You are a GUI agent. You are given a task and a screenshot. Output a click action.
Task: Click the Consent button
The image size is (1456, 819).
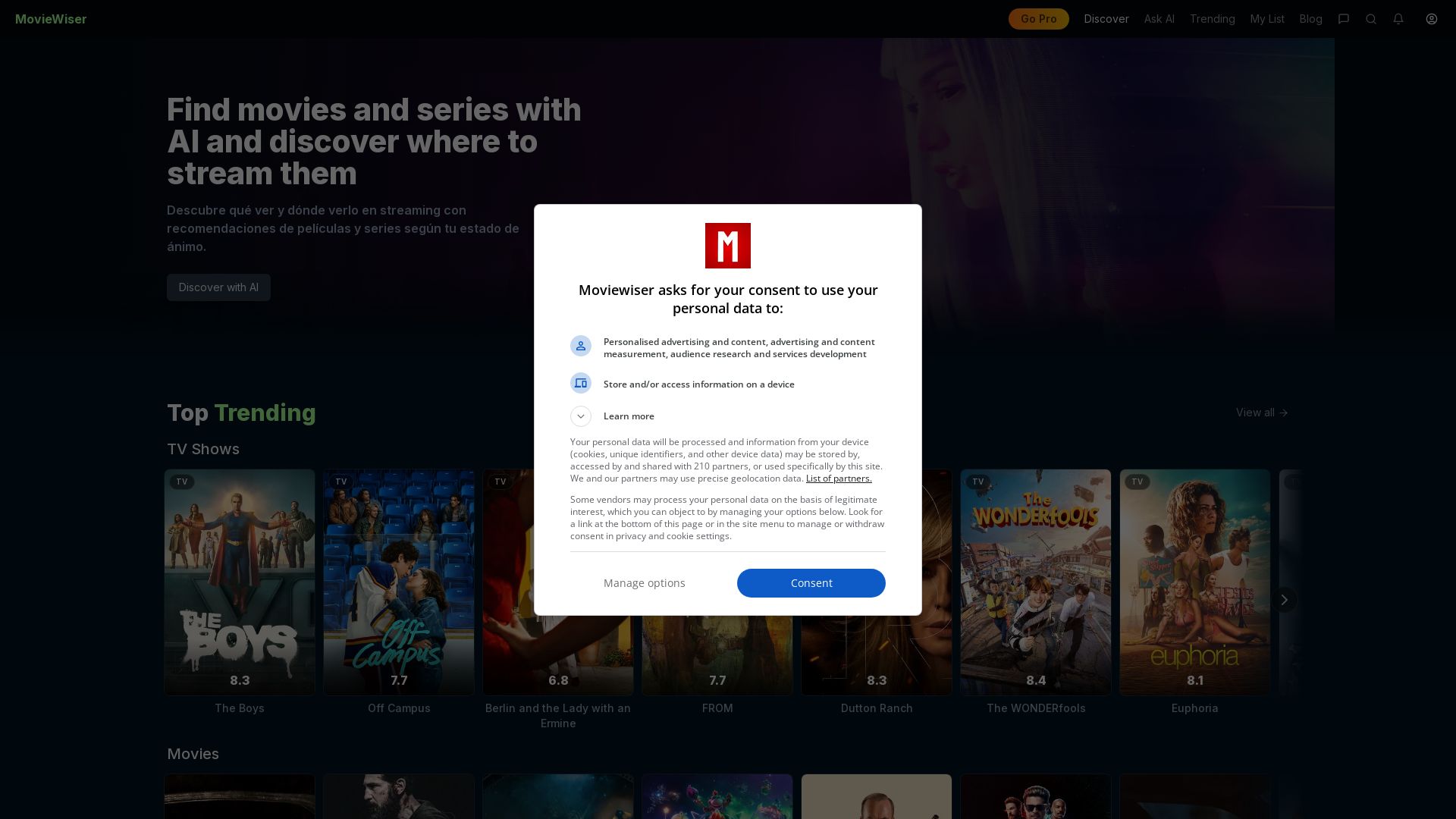click(x=811, y=583)
